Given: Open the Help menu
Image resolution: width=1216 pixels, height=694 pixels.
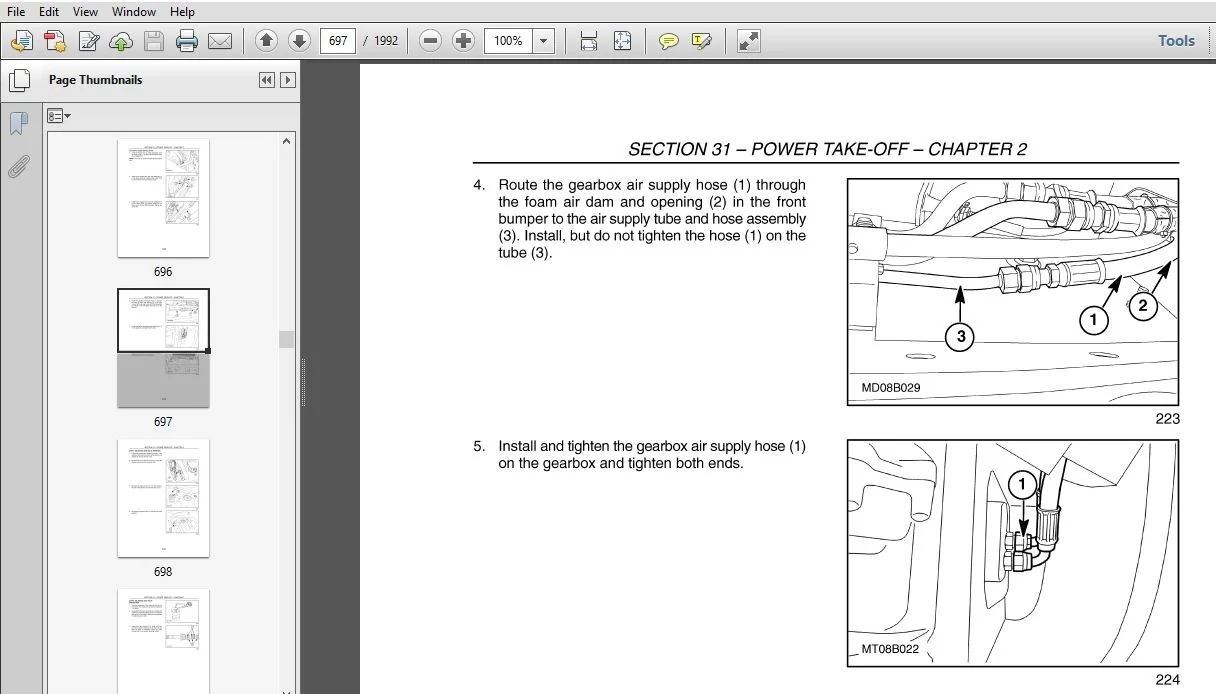Looking at the screenshot, I should [182, 12].
